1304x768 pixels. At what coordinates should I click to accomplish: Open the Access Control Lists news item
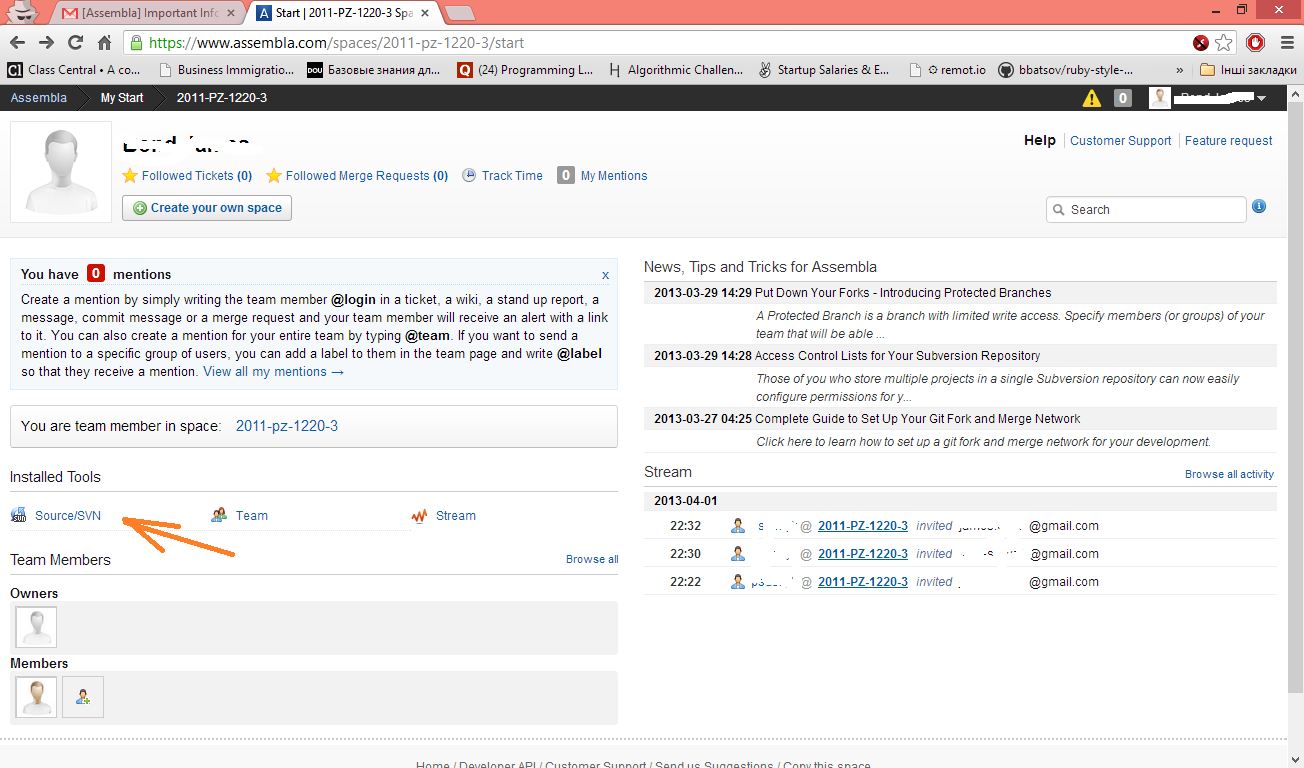point(897,356)
